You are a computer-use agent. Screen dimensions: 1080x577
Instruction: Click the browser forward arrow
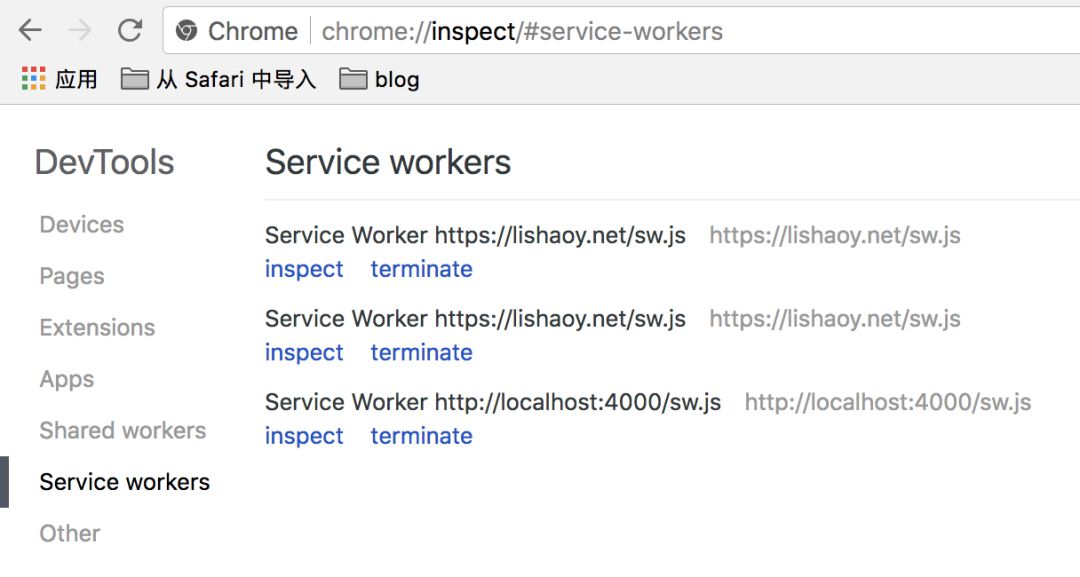pyautogui.click(x=80, y=31)
